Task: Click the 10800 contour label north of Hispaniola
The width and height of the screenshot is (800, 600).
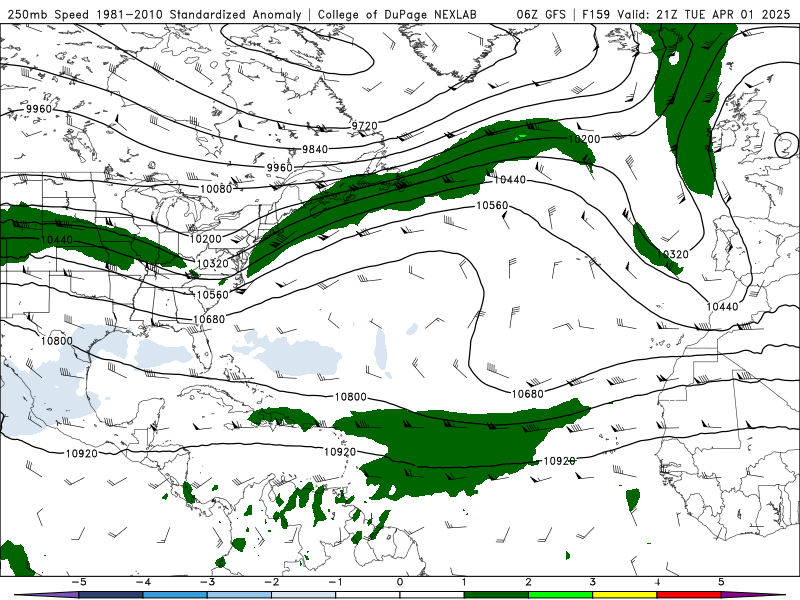Action: coord(351,396)
